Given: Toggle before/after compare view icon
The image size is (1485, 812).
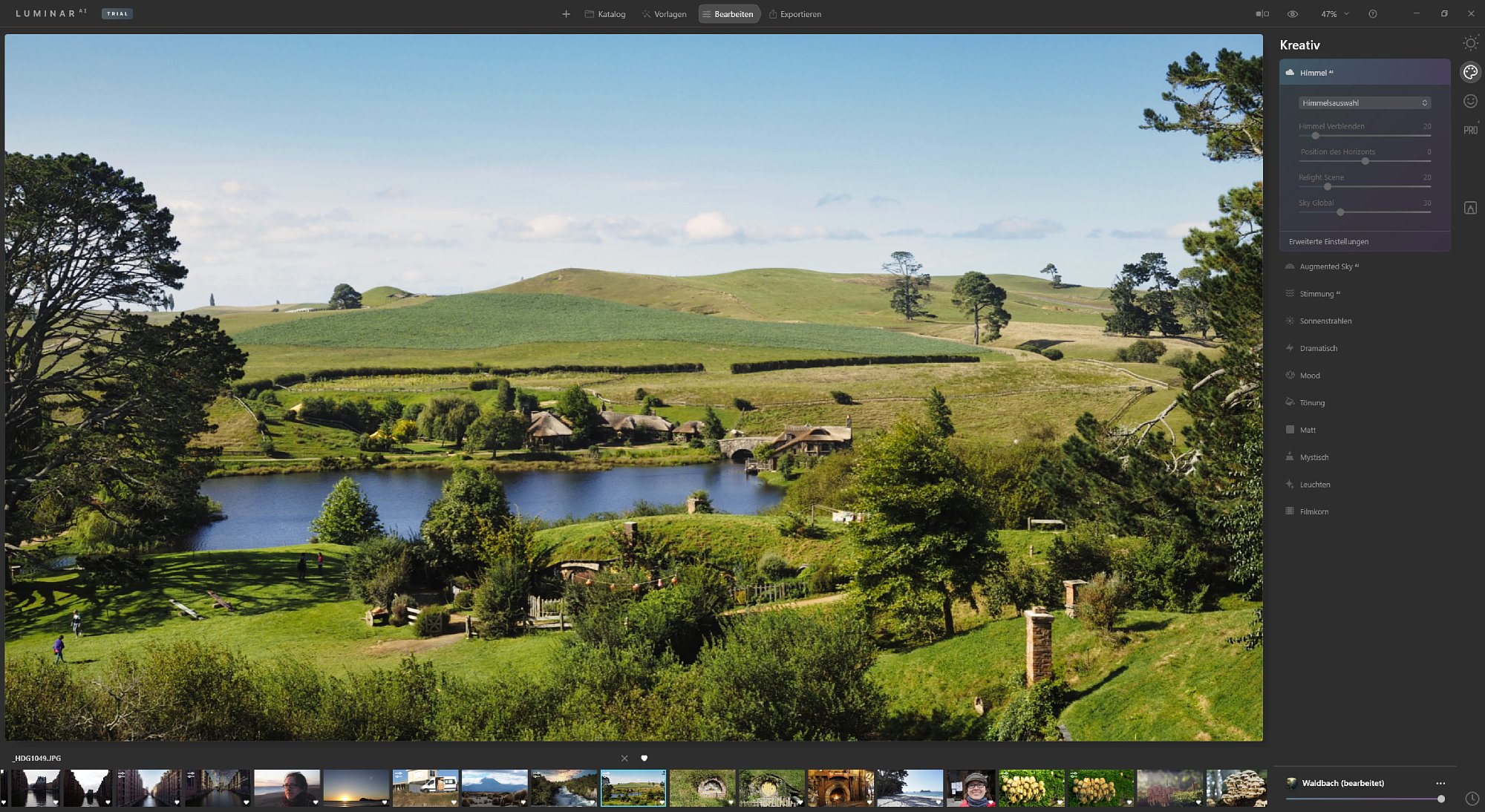Looking at the screenshot, I should tap(1262, 14).
